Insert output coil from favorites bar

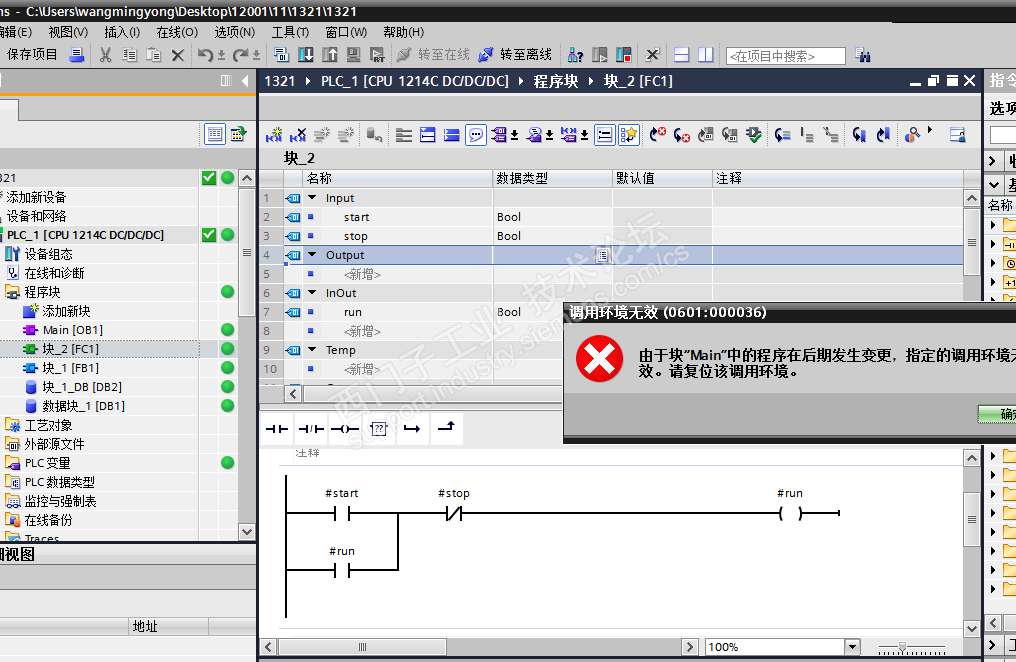click(x=345, y=429)
